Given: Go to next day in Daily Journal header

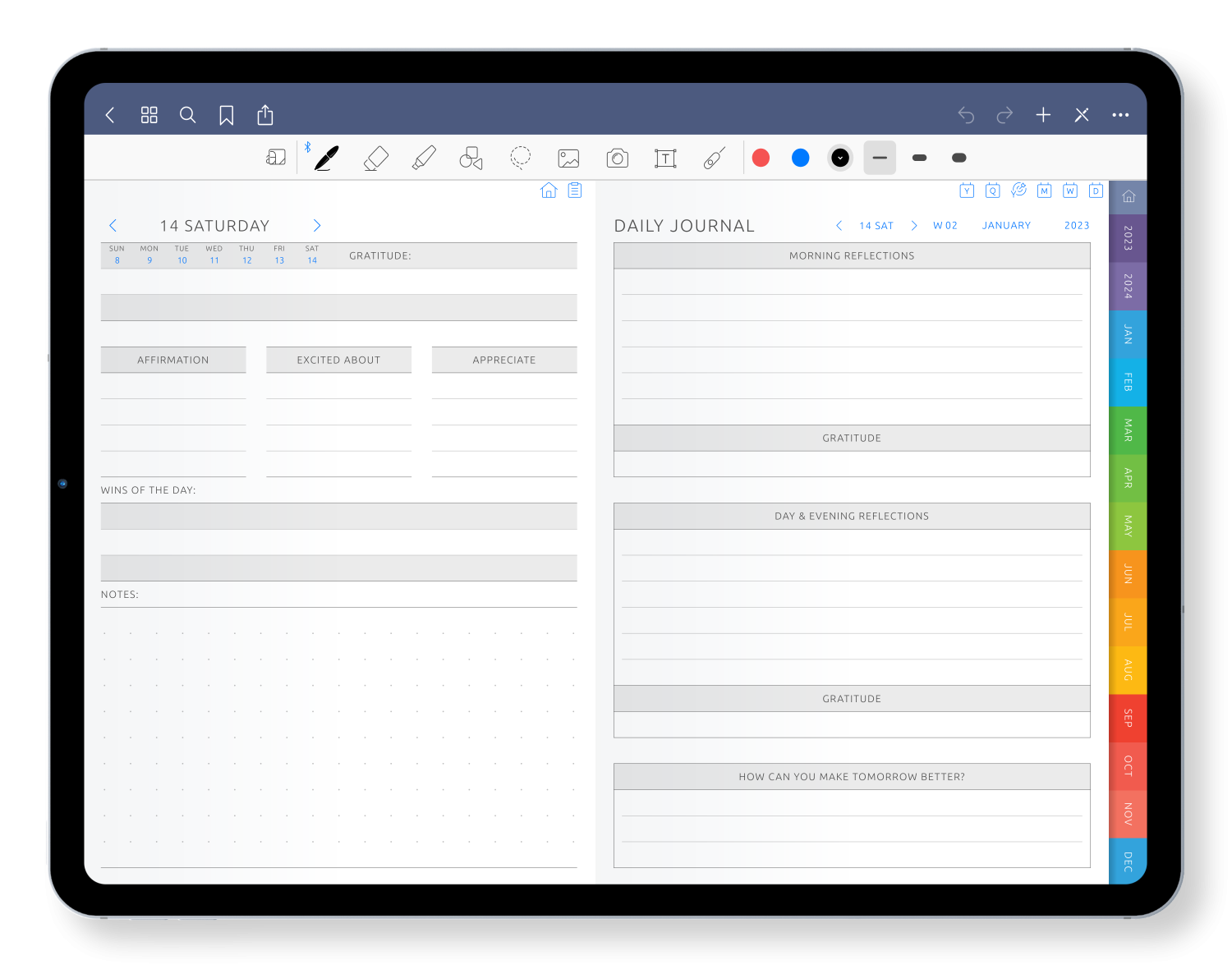Looking at the screenshot, I should [913, 225].
